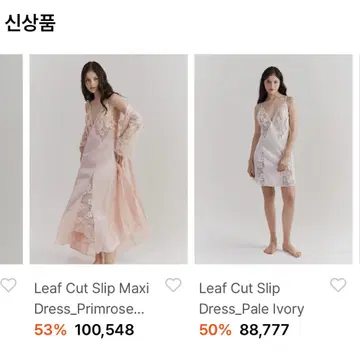The image size is (360, 360).
Task: Click the 'Dress_Primrose...' truncated product name
Action: click(89, 309)
